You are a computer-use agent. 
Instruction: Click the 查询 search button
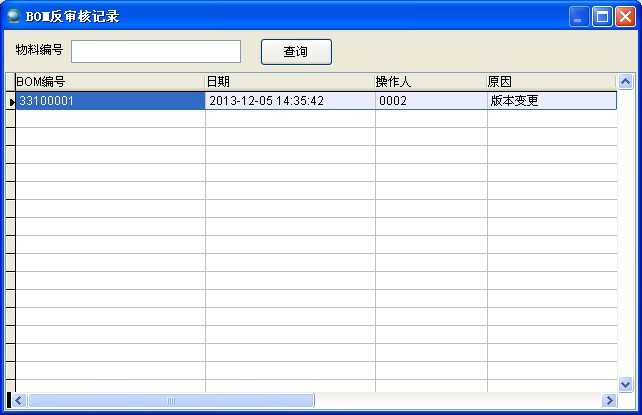[296, 52]
